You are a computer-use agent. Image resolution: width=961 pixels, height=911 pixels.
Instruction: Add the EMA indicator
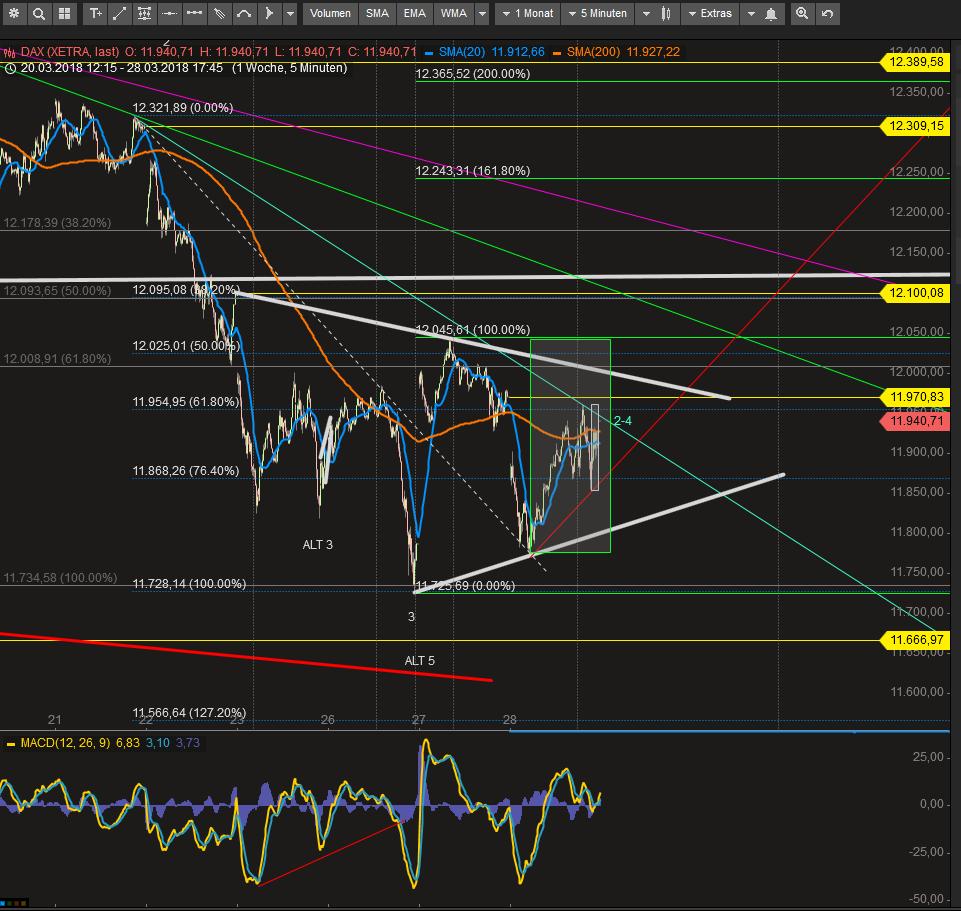click(x=414, y=13)
